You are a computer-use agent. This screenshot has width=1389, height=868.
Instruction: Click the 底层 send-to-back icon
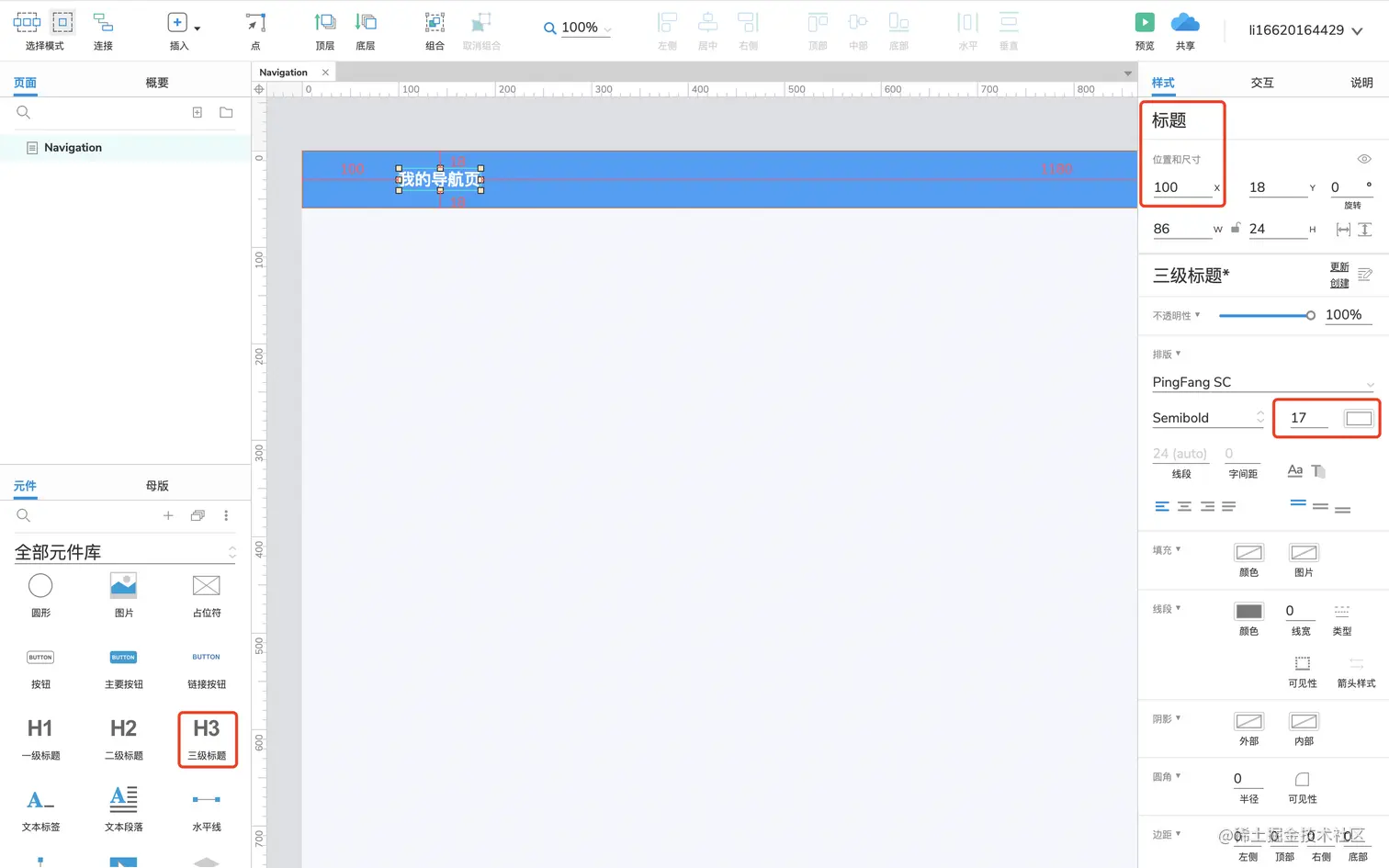tap(365, 30)
